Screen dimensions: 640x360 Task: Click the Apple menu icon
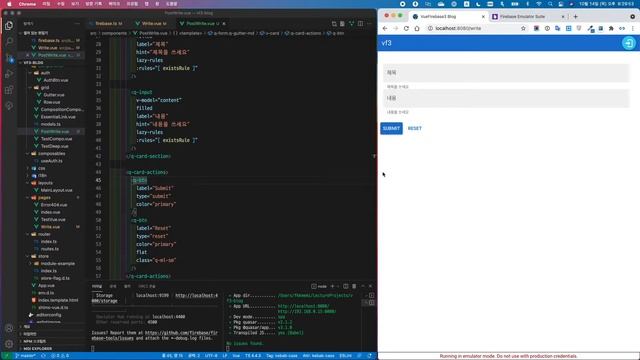click(9, 4)
